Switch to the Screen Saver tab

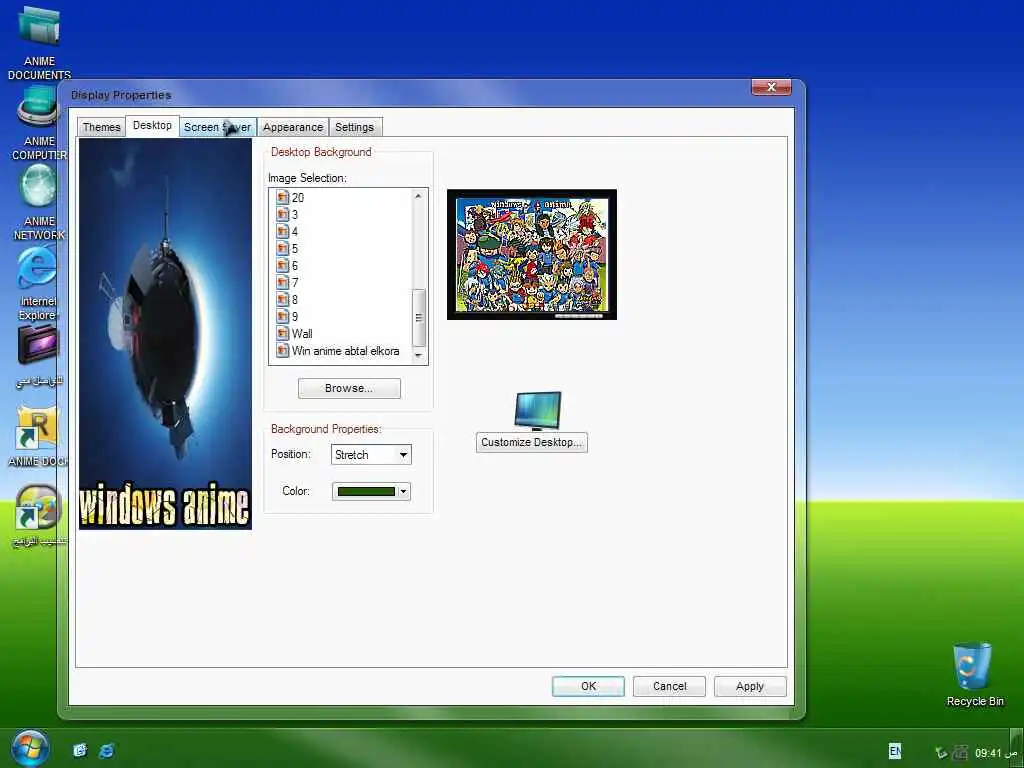click(x=217, y=127)
